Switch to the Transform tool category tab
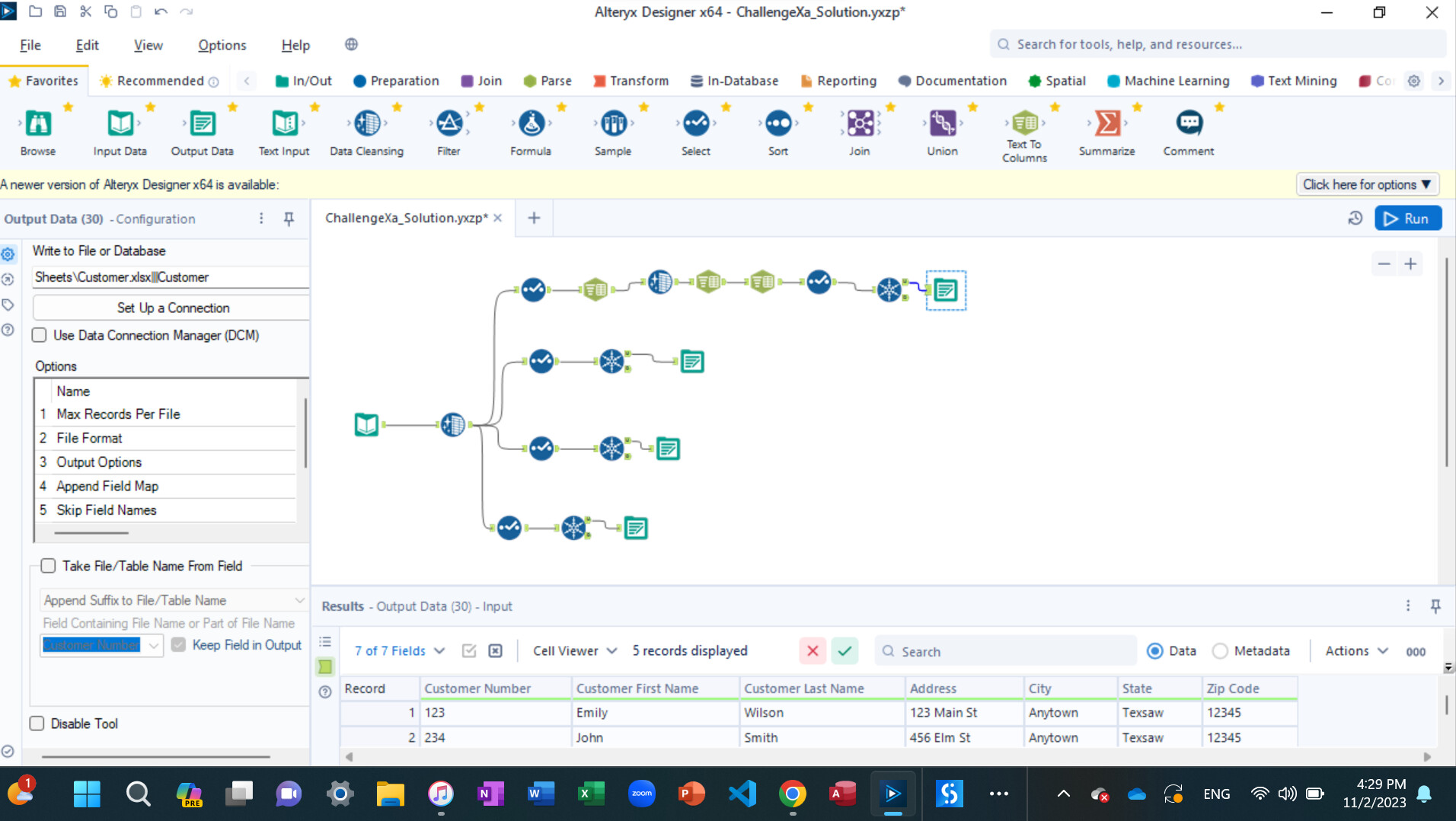The height and width of the screenshot is (821, 1456). [x=631, y=81]
